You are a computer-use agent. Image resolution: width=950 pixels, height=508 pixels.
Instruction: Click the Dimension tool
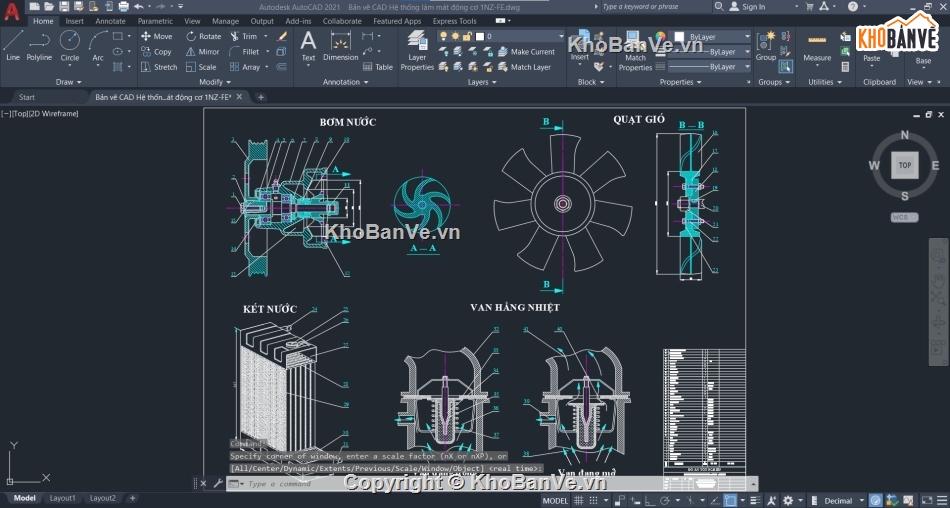pyautogui.click(x=340, y=47)
